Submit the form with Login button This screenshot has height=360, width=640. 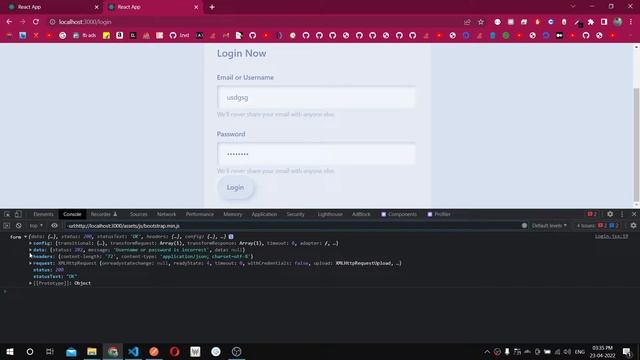(x=236, y=187)
